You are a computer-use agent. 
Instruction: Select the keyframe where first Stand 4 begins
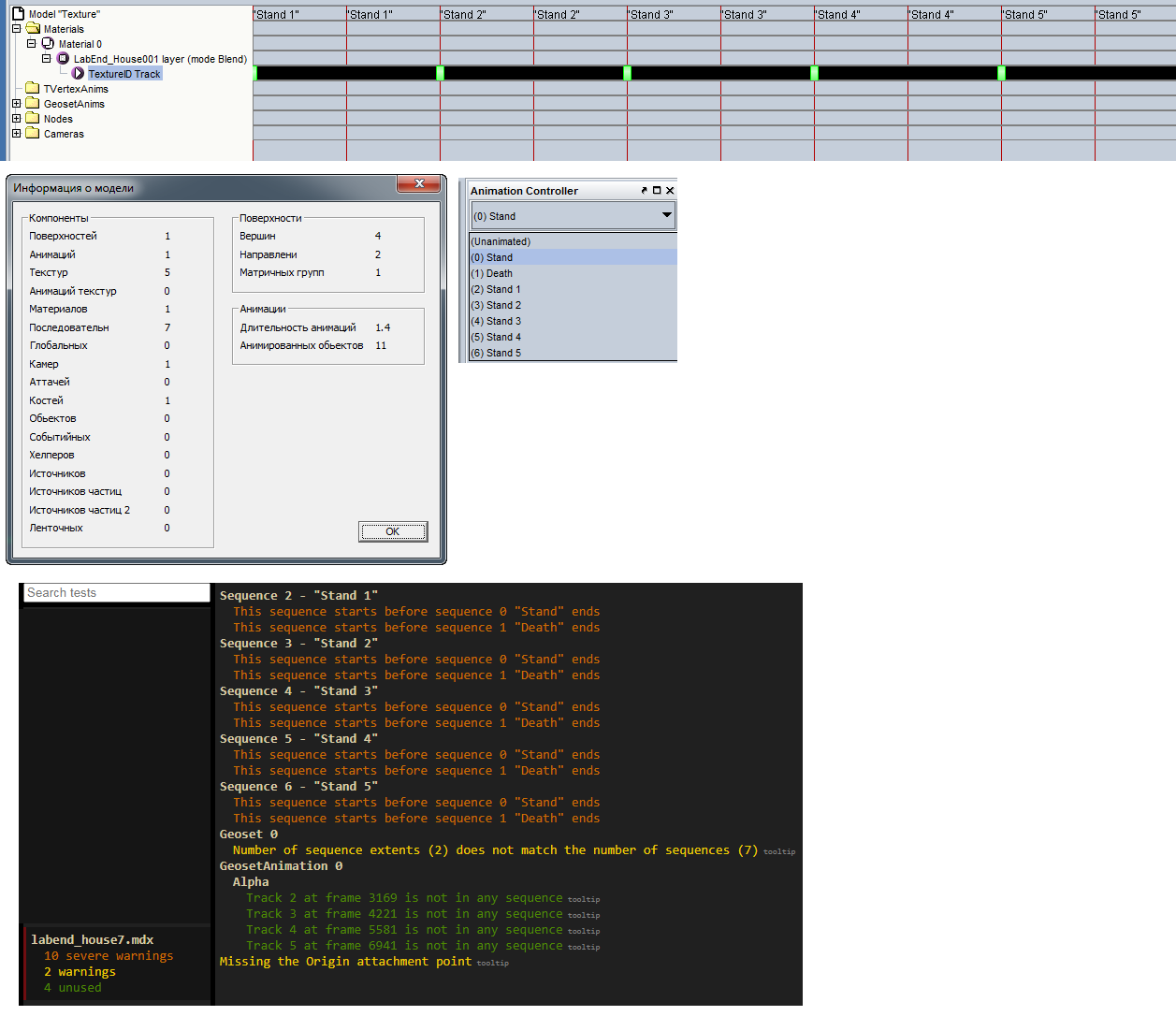[x=814, y=73]
